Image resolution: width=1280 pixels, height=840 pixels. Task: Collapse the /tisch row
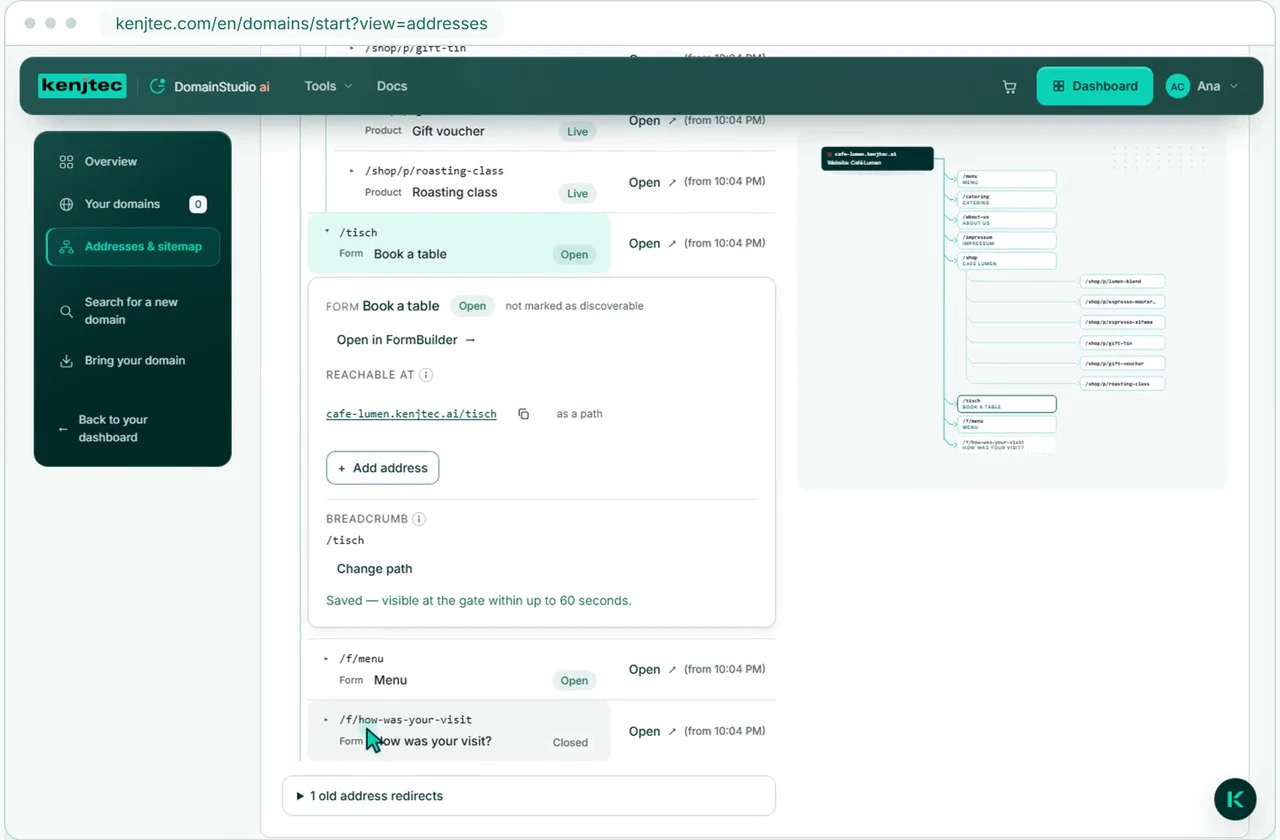coord(327,232)
